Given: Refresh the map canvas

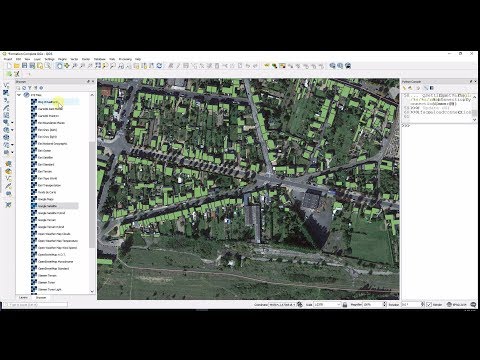Looking at the screenshot, I should 159,66.
